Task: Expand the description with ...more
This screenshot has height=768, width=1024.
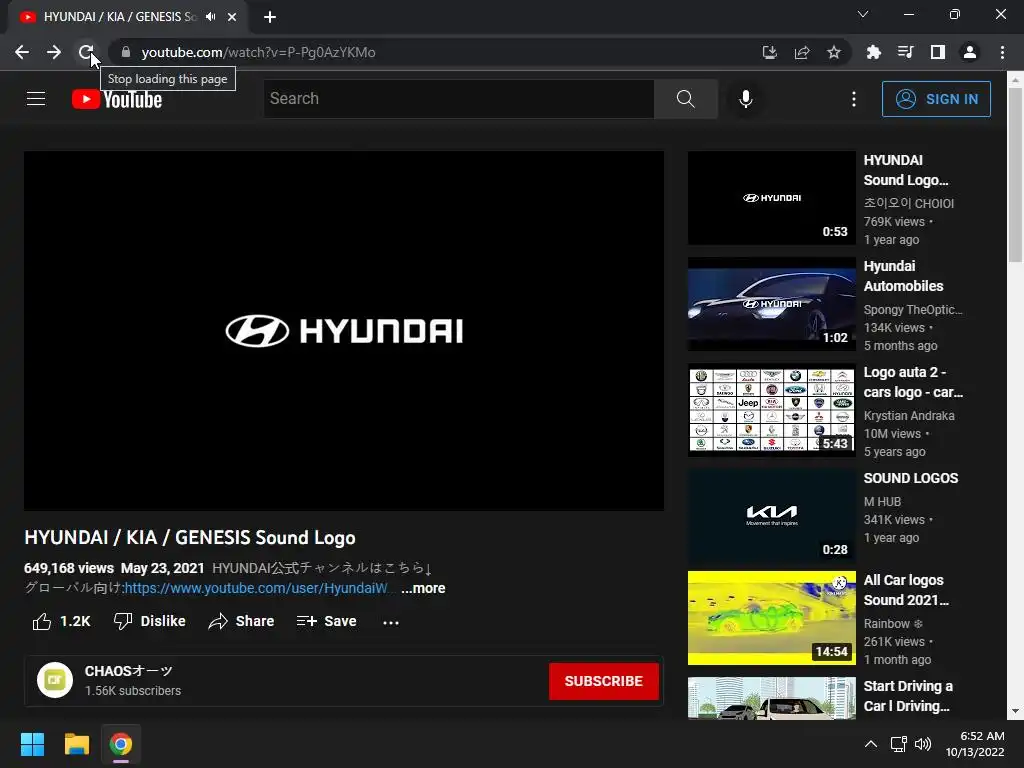Action: (x=423, y=588)
